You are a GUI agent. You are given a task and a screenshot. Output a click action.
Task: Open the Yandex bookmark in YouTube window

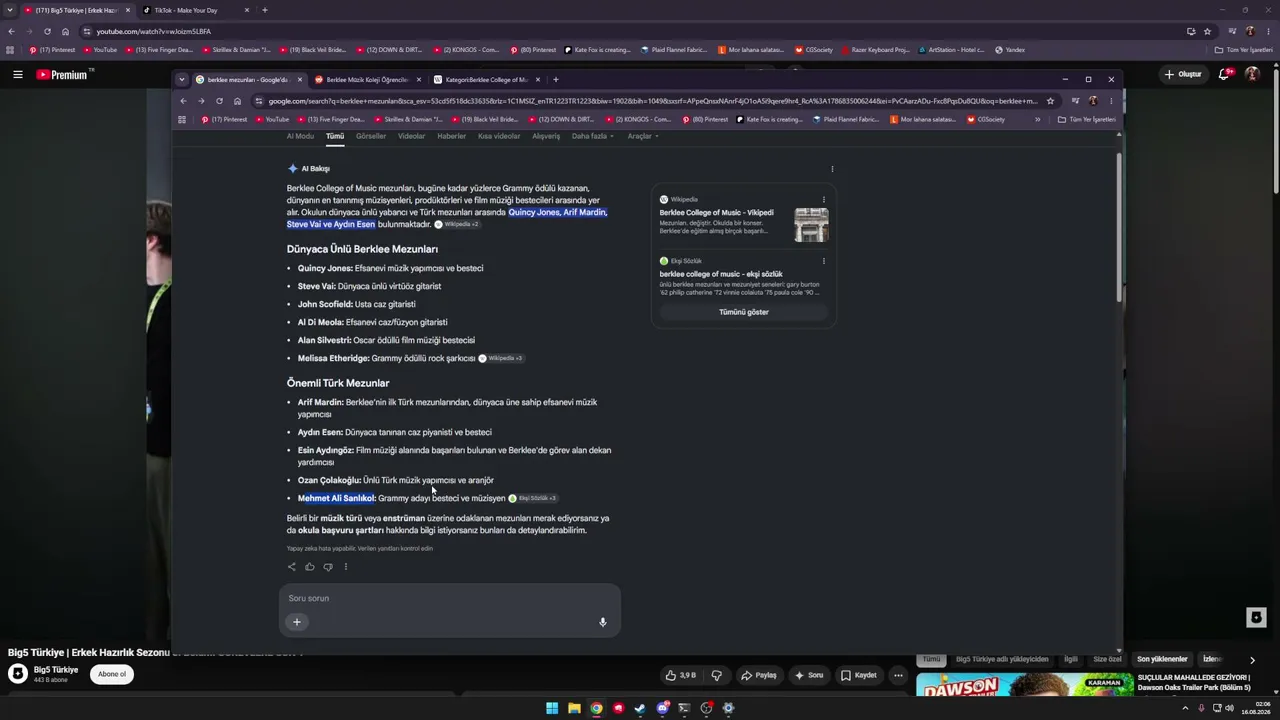(1010, 50)
